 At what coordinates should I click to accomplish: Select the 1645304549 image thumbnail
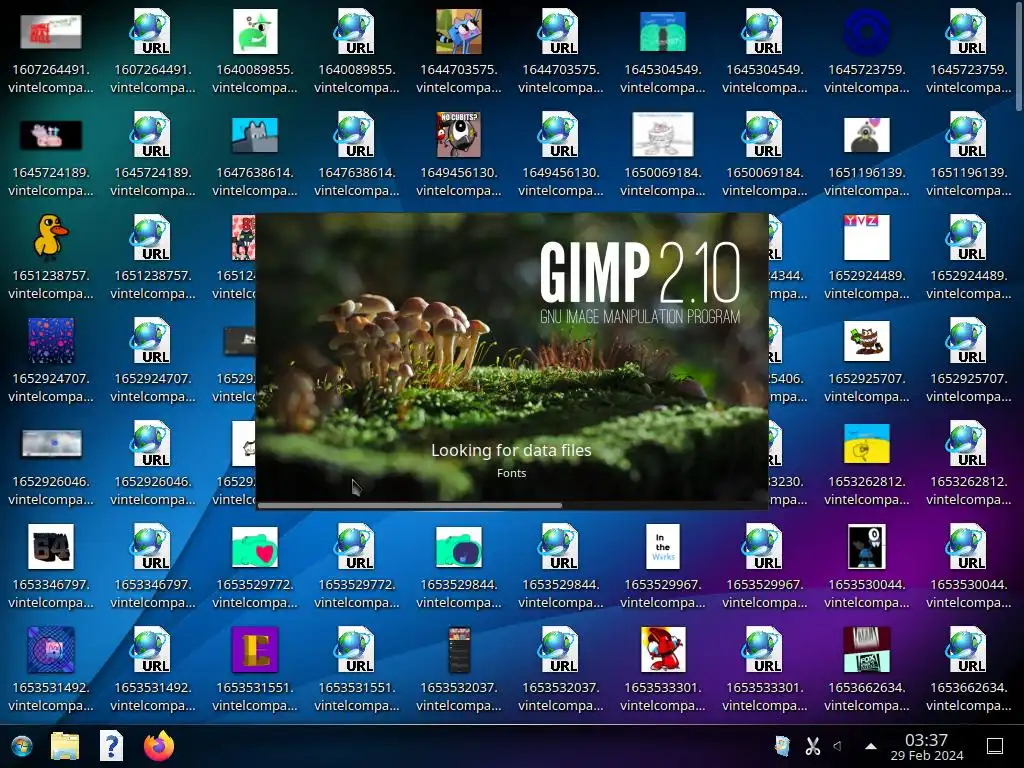pyautogui.click(x=663, y=31)
